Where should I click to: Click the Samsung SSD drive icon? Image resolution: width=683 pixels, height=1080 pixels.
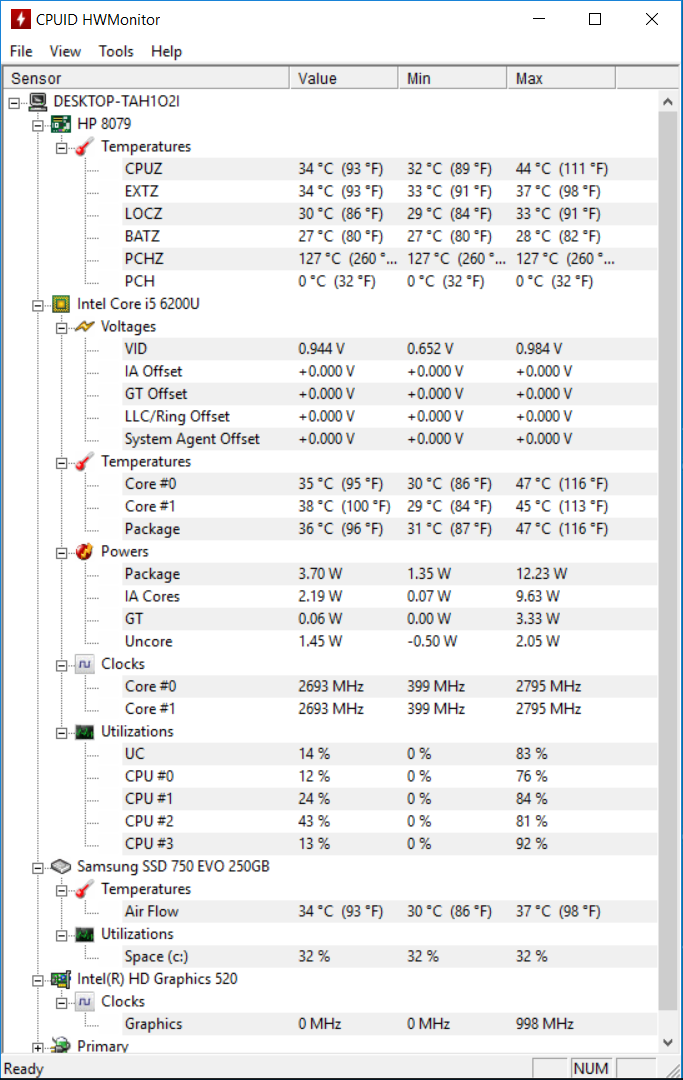point(61,866)
